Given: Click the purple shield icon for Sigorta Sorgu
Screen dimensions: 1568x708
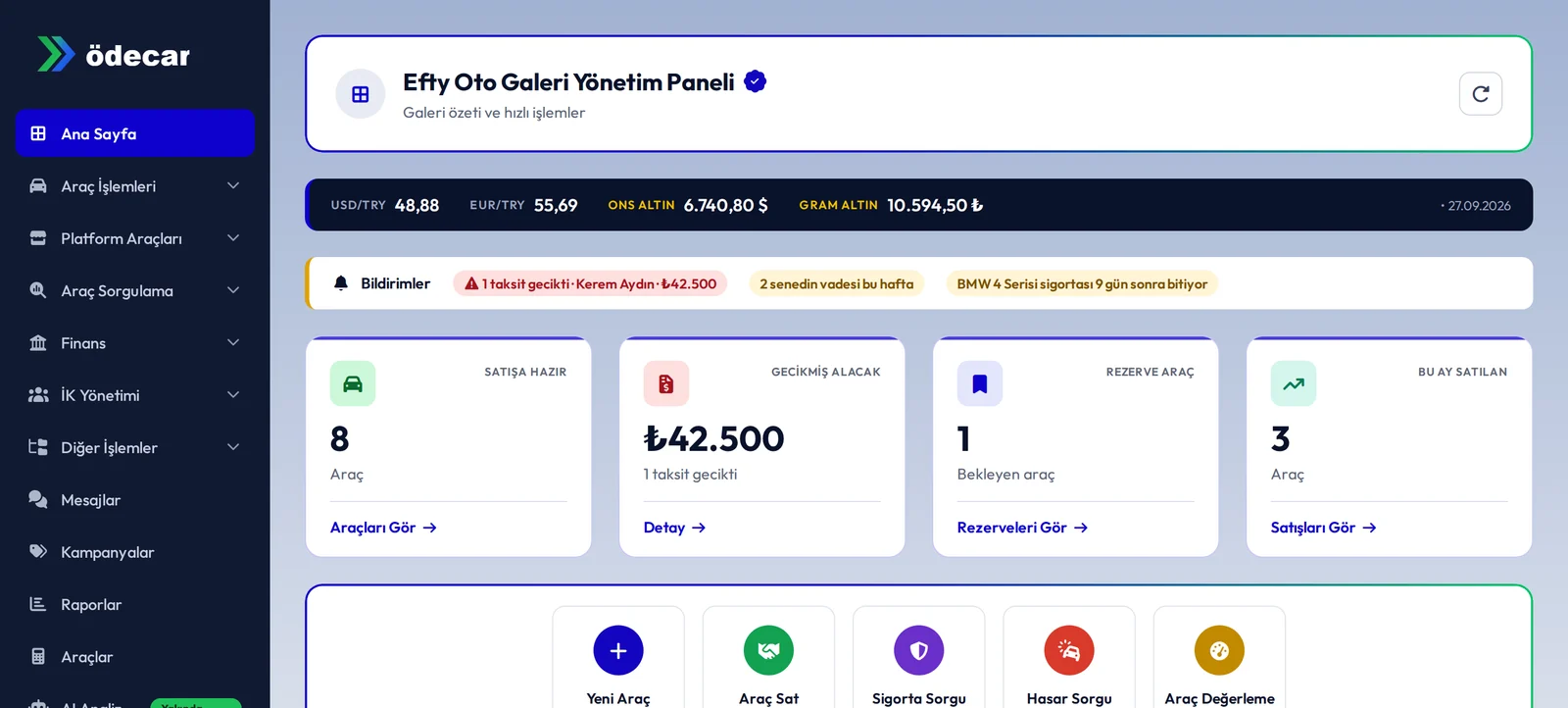Looking at the screenshot, I should [x=918, y=650].
